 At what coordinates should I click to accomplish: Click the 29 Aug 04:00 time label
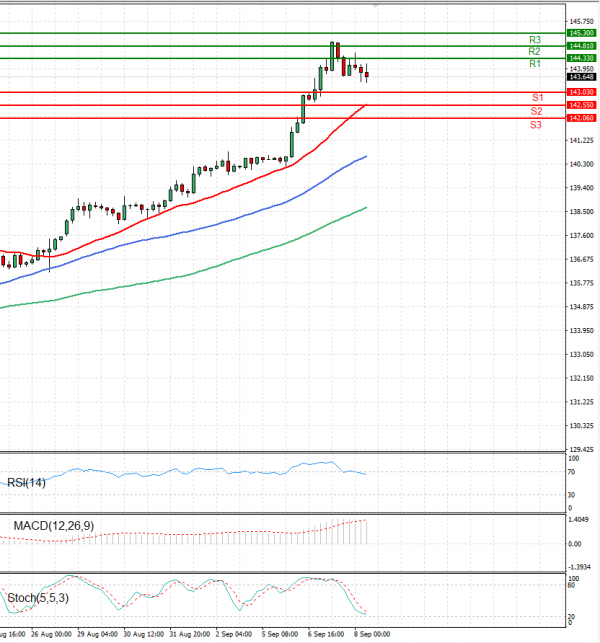tap(97, 634)
